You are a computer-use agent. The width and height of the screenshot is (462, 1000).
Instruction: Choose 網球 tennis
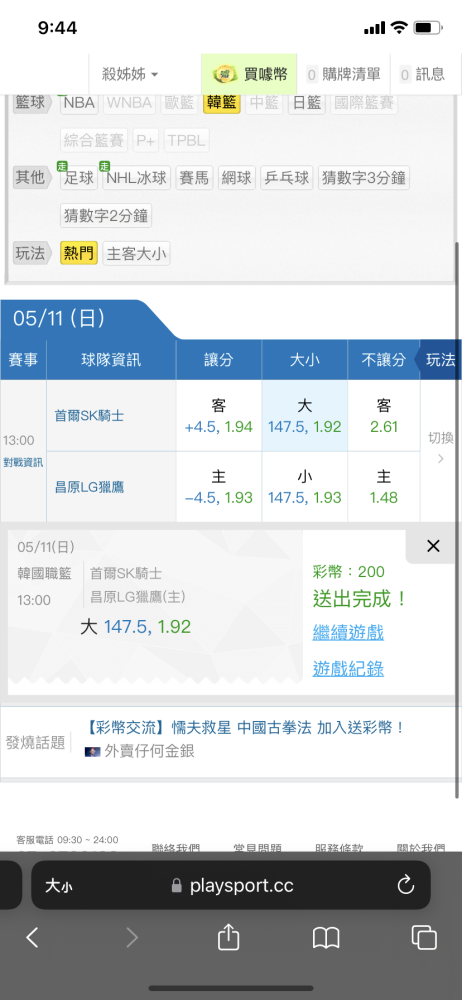click(237, 178)
